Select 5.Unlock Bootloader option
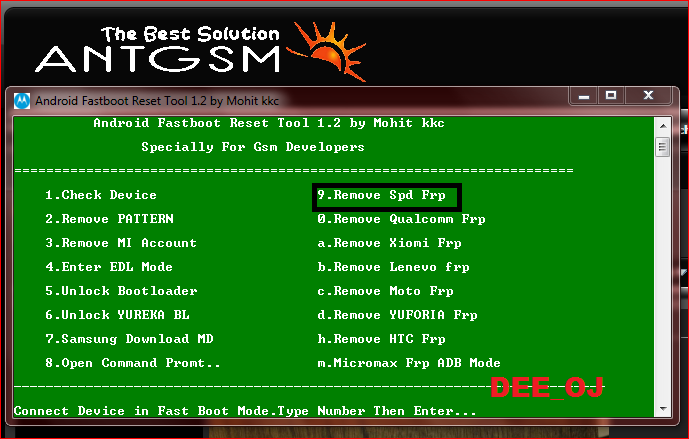689x439 pixels. [x=120, y=291]
